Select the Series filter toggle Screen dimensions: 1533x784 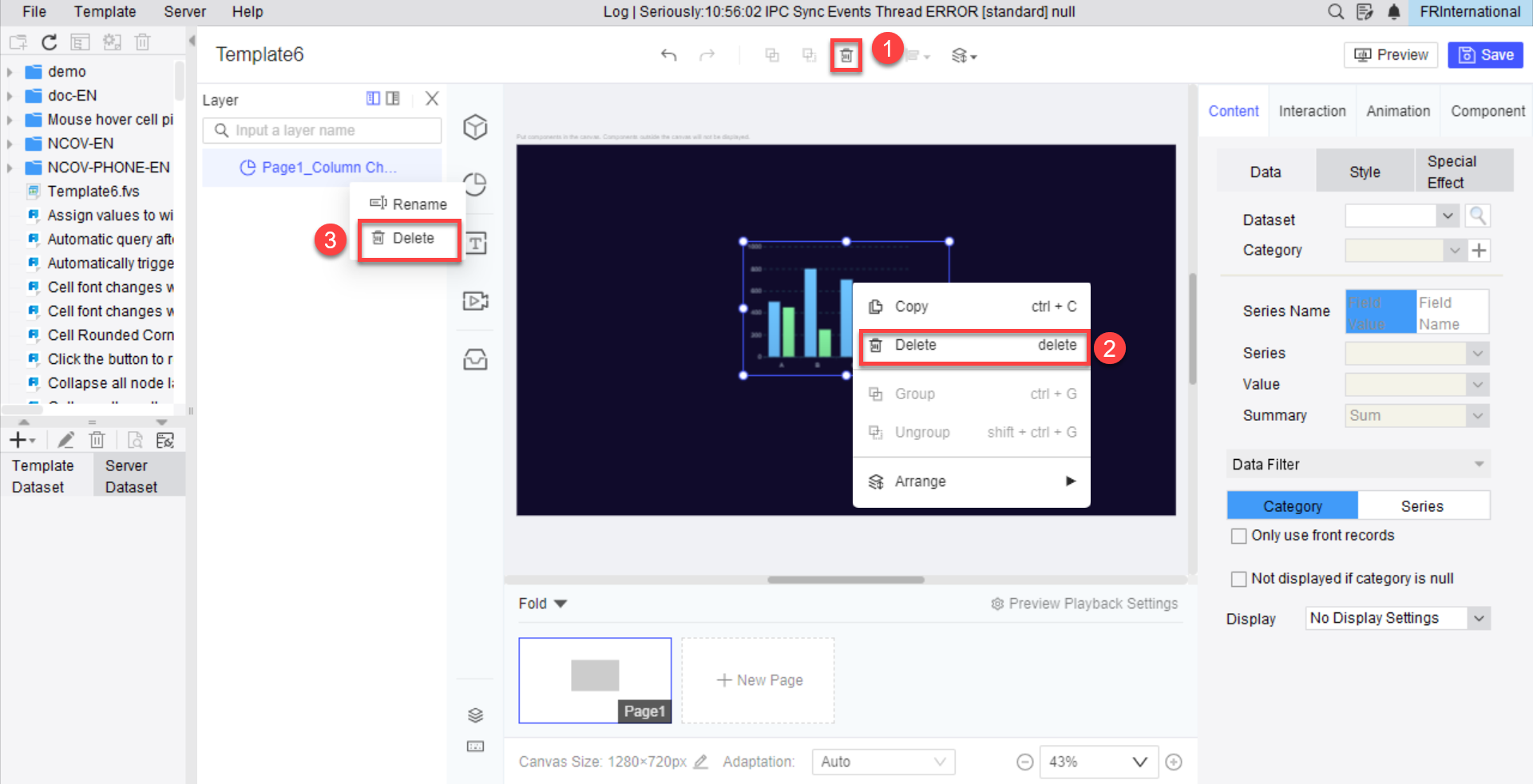tap(1423, 506)
